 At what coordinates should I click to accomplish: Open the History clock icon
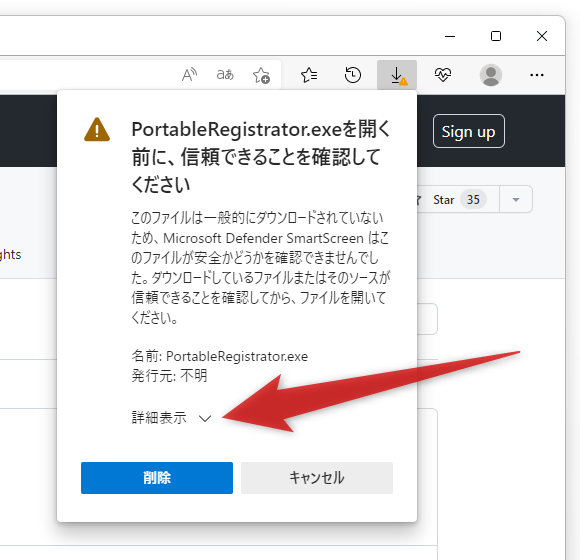pyautogui.click(x=353, y=75)
